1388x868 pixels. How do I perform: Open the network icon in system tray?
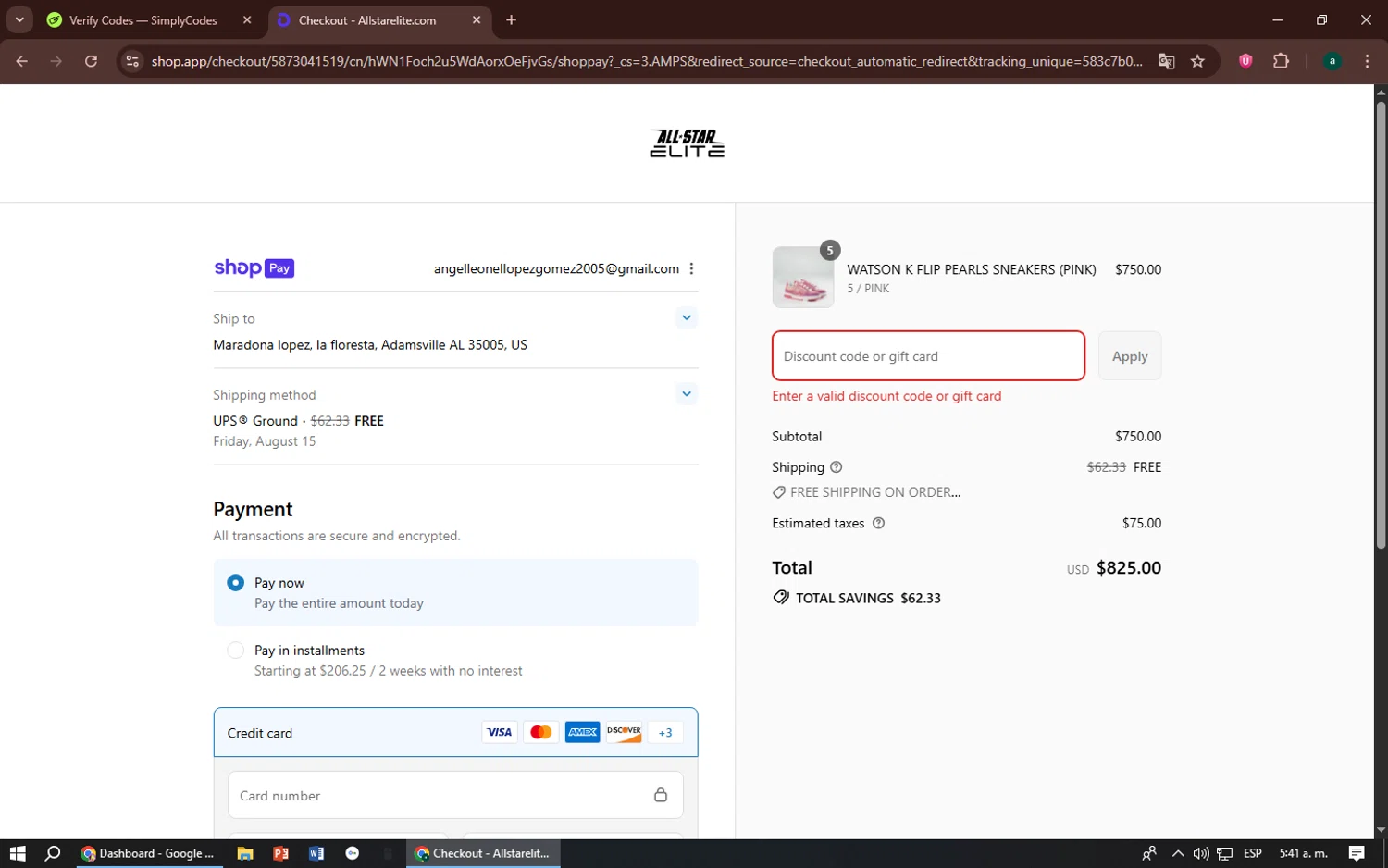[x=1224, y=853]
